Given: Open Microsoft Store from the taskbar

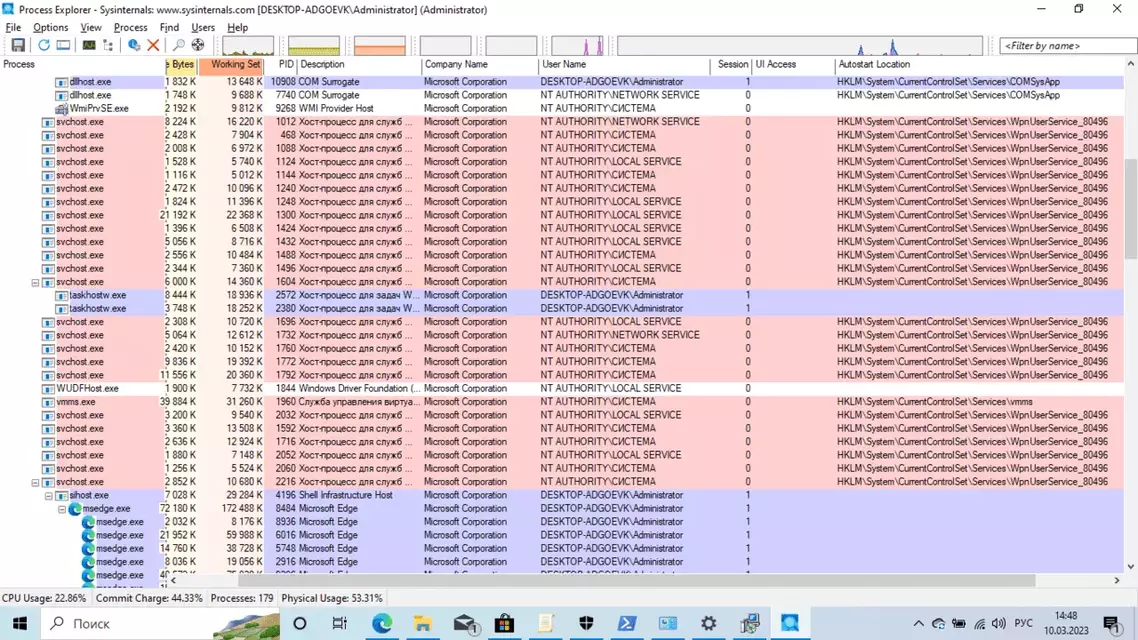Looking at the screenshot, I should pyautogui.click(x=504, y=623).
